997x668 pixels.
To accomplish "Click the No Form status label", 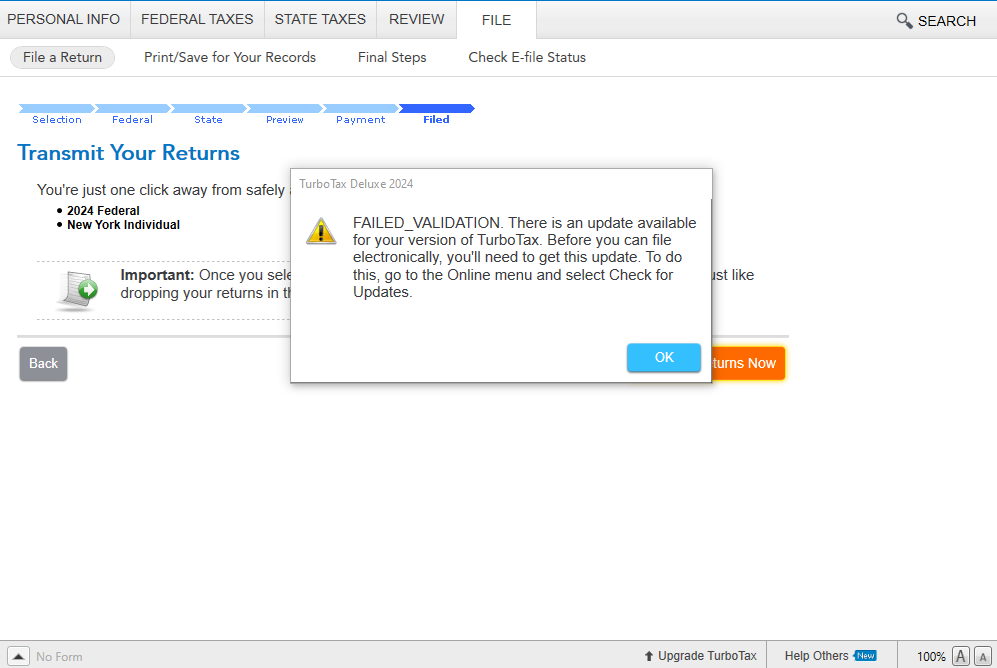I will pos(59,657).
